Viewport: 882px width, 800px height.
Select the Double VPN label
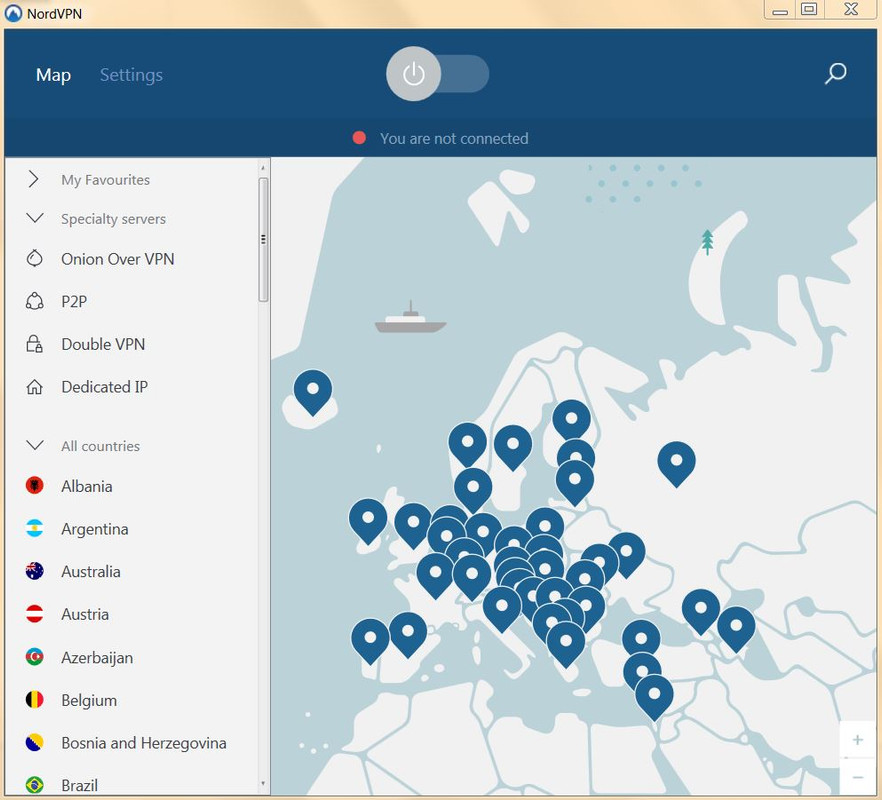pyautogui.click(x=103, y=344)
